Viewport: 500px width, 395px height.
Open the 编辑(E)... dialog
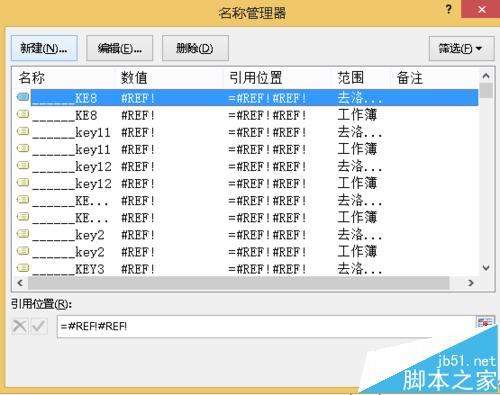click(x=120, y=48)
